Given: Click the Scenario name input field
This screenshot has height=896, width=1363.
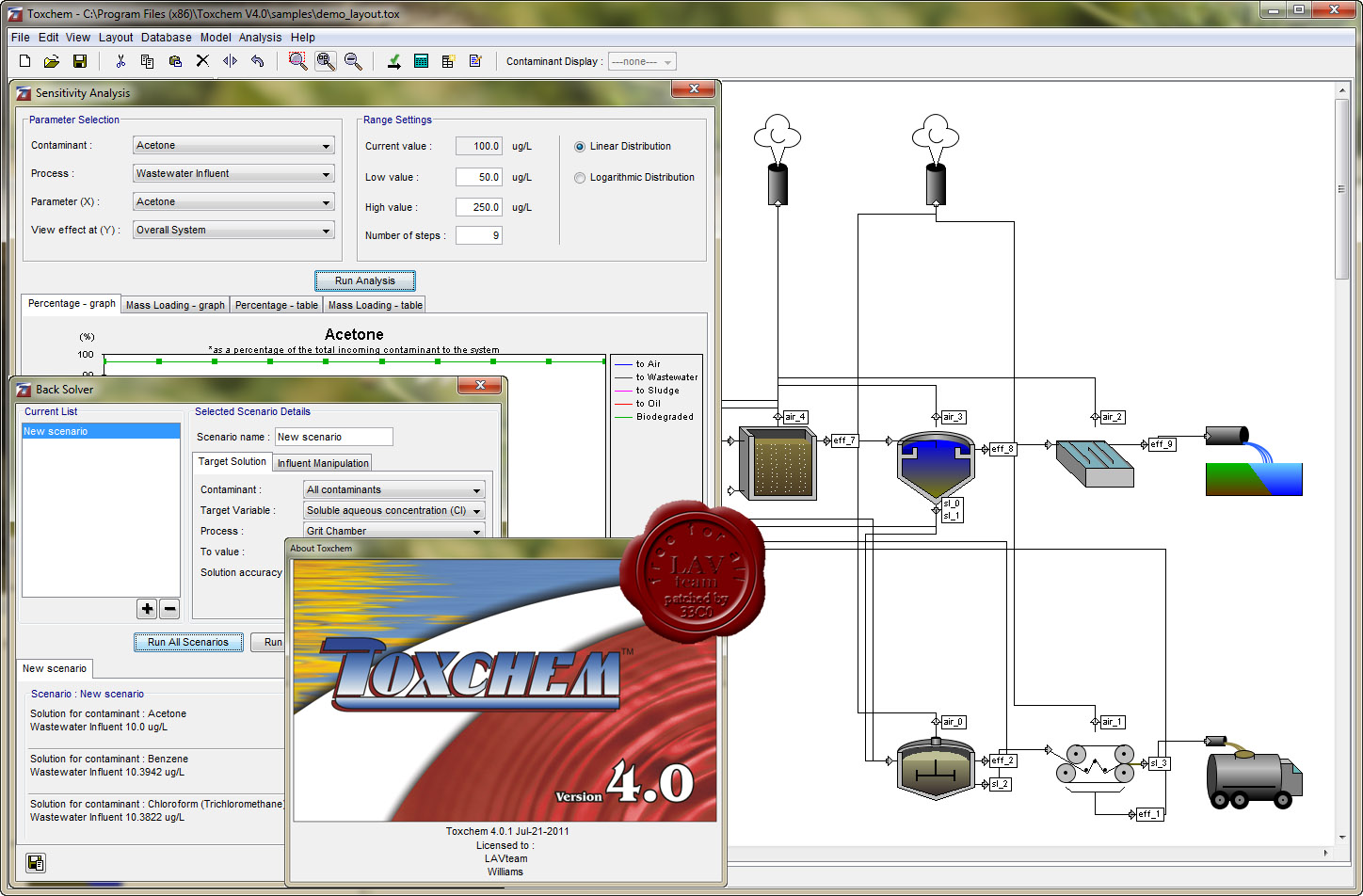Looking at the screenshot, I should click(334, 437).
